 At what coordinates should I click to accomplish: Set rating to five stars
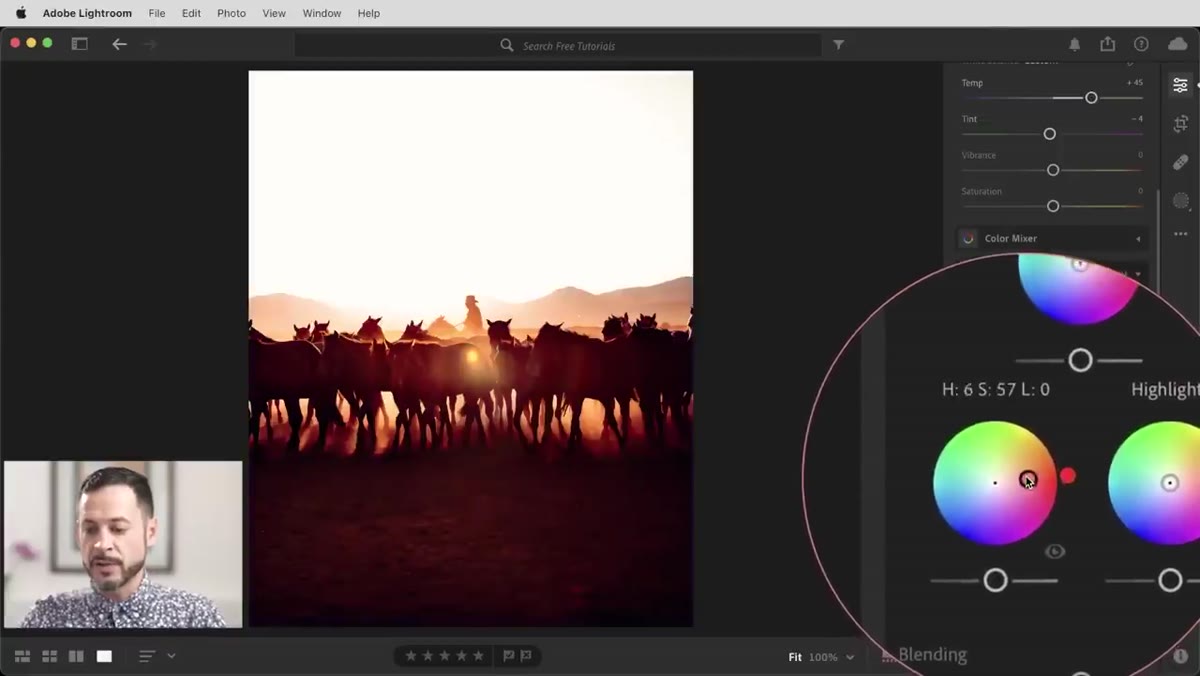[x=479, y=656]
